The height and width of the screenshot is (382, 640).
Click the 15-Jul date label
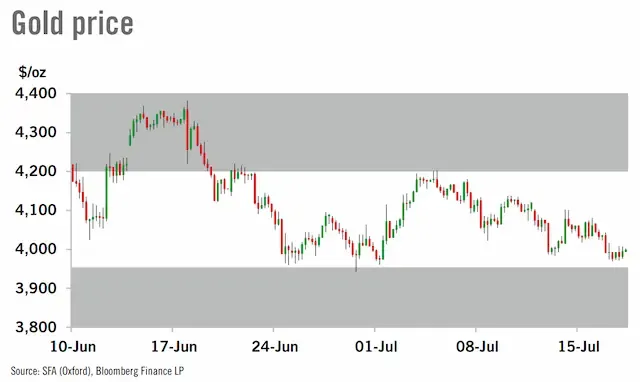(x=578, y=347)
